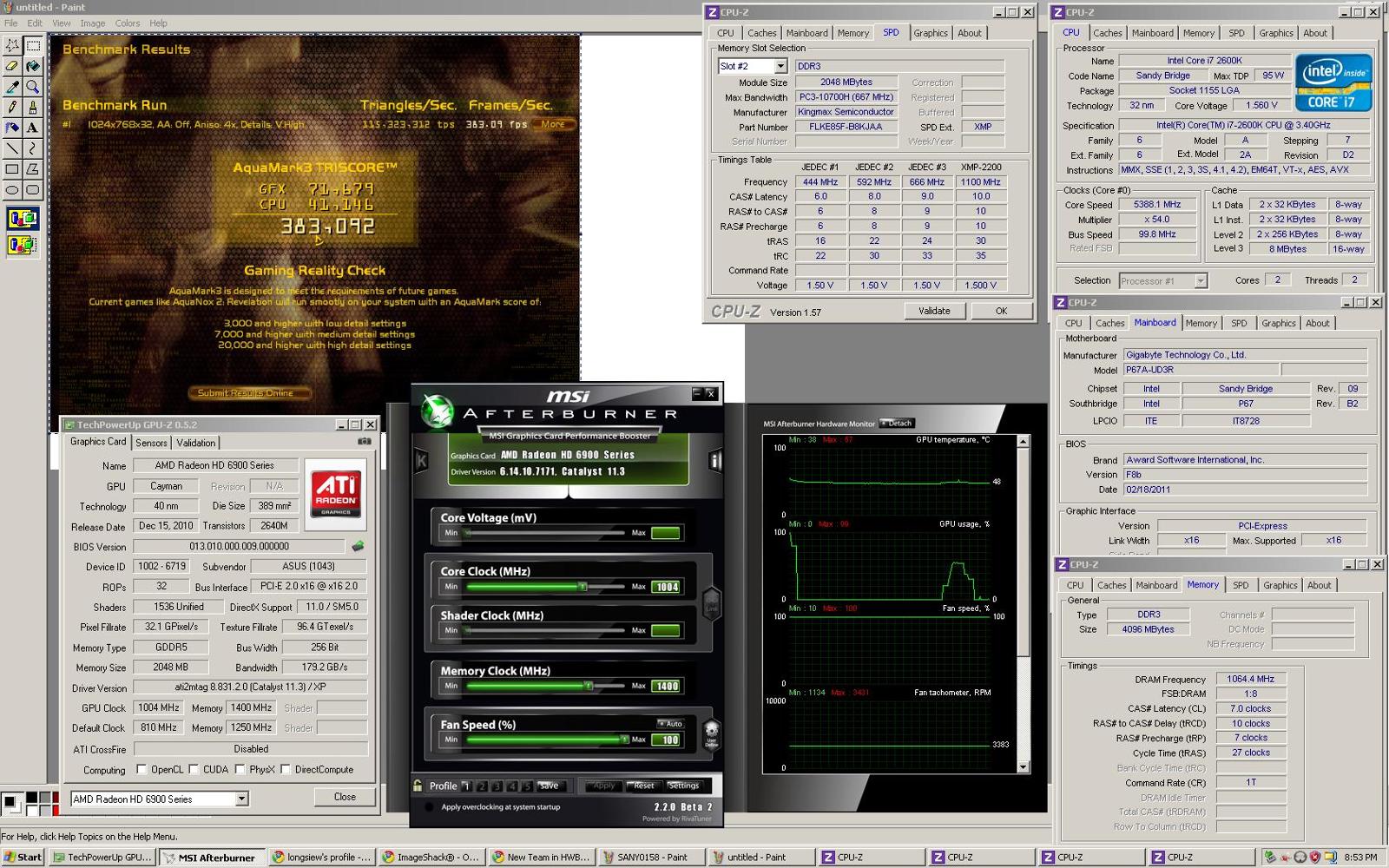Click the GPU-Z screenshot camera icon

coord(365,441)
